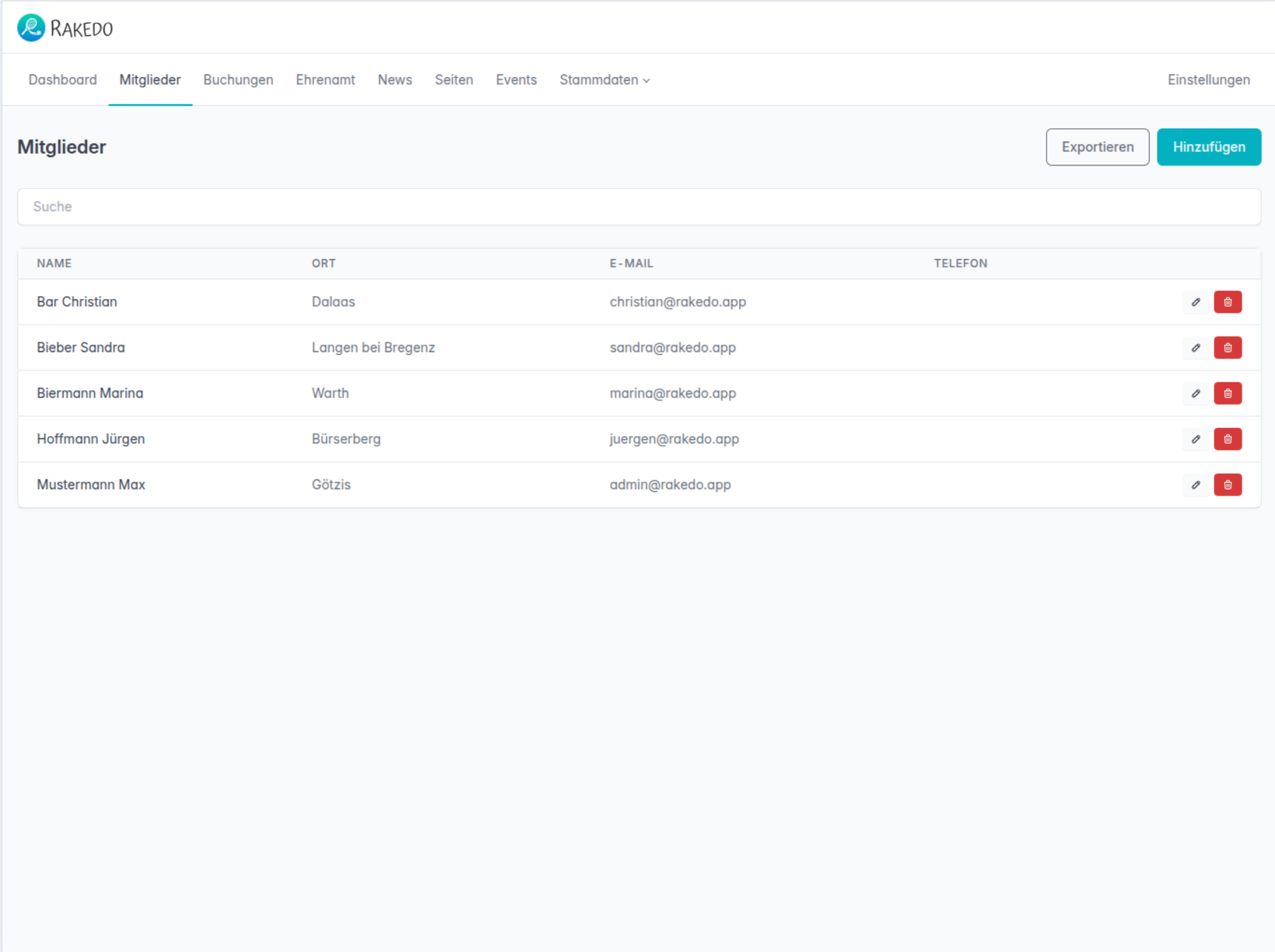Click the Mitglieder page heading

[x=62, y=147]
